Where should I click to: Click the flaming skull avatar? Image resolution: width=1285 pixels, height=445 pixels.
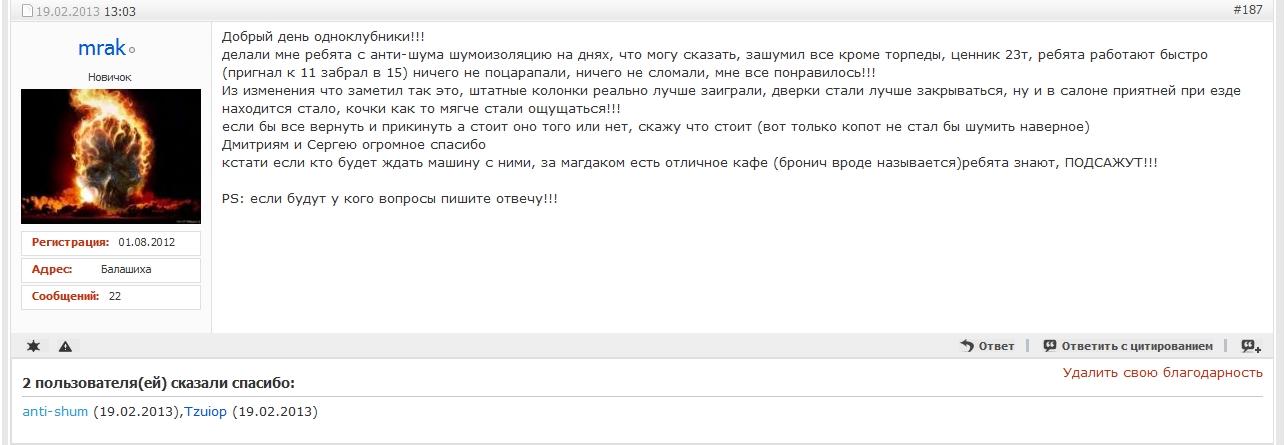tap(111, 156)
